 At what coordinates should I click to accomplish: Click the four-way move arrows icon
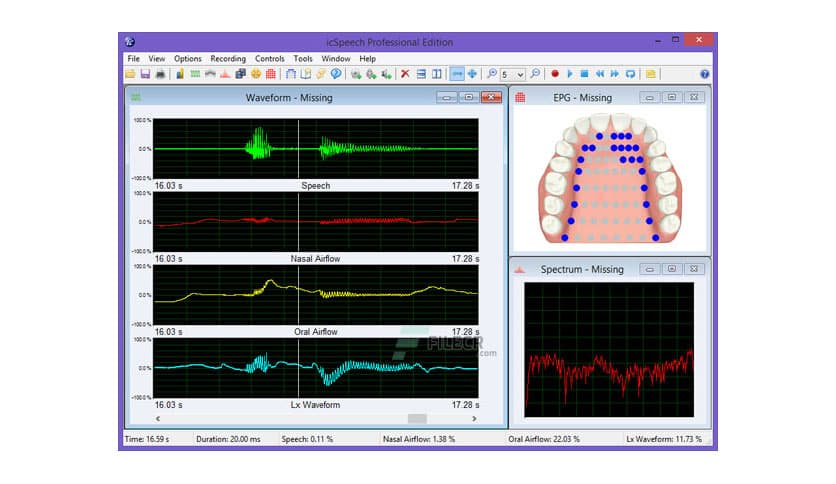[472, 74]
